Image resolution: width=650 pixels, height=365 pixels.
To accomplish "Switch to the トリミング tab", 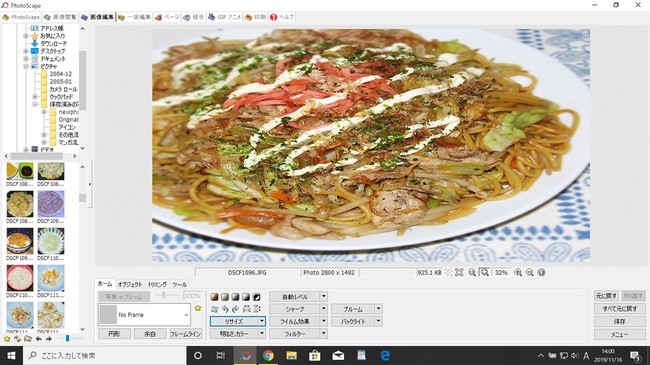I will (157, 285).
